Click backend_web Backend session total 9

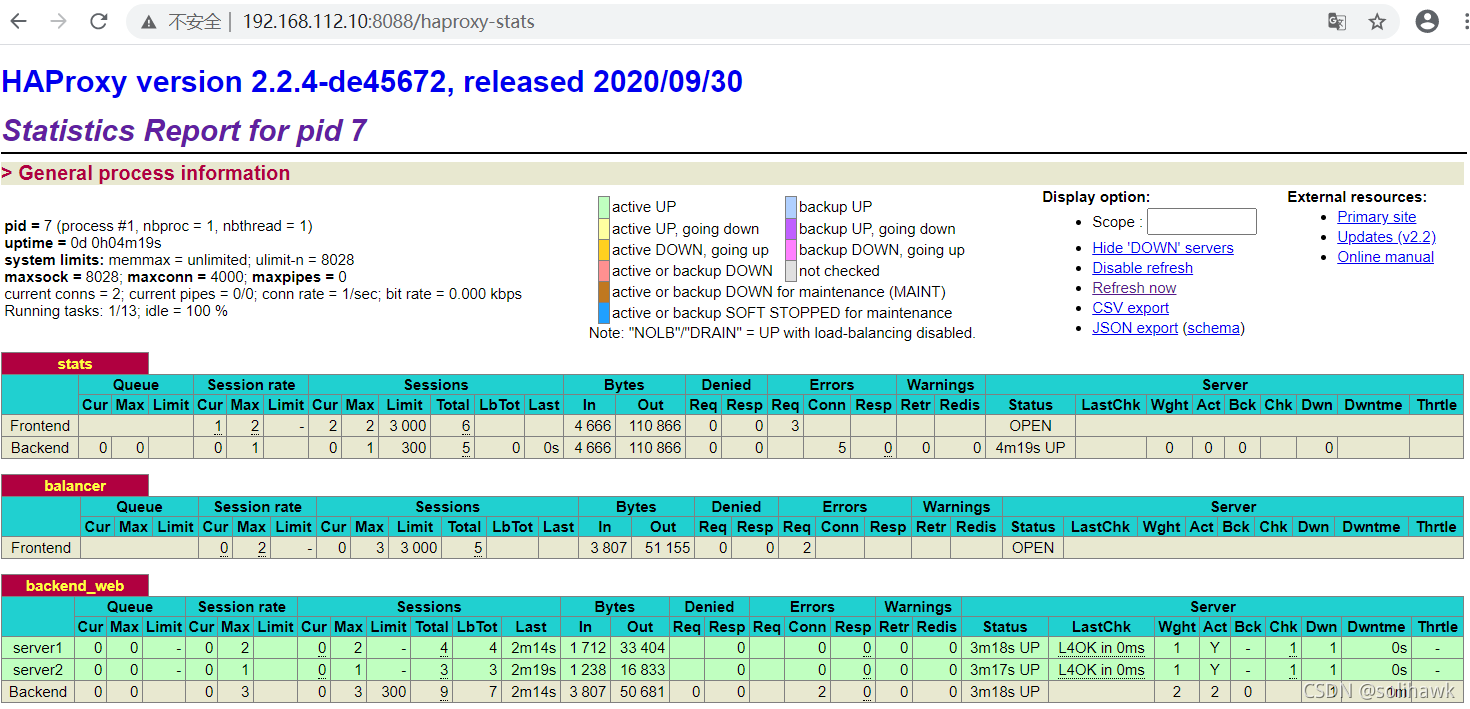[x=444, y=692]
